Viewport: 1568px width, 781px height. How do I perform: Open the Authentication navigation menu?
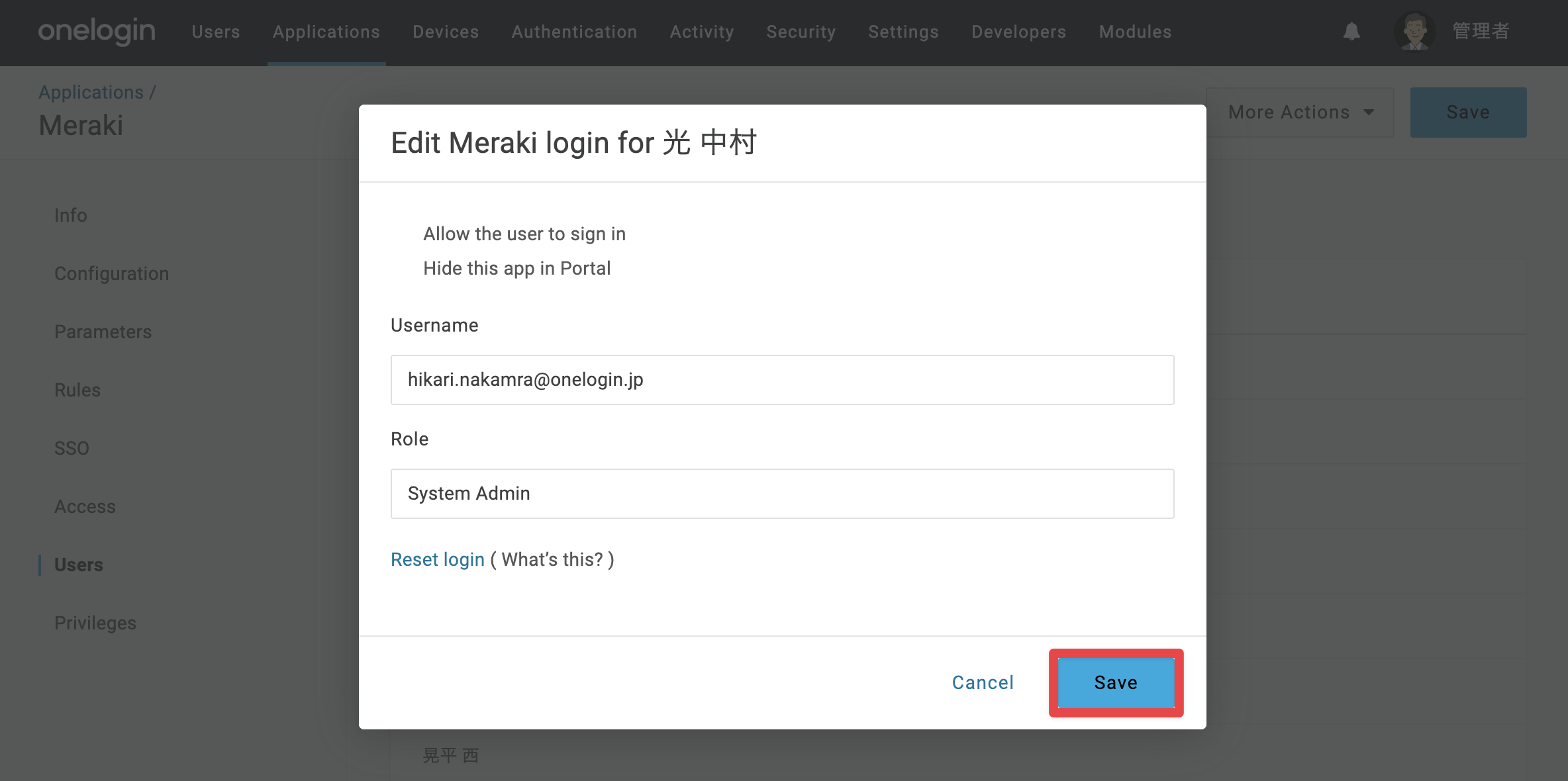click(x=574, y=32)
